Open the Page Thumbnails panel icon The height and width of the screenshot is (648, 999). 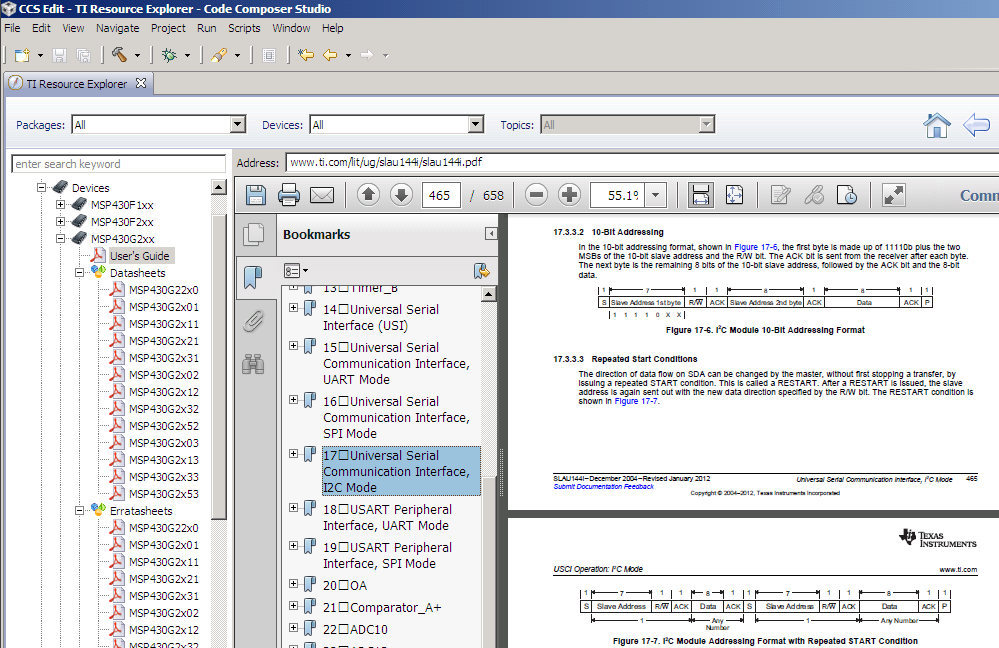tap(254, 234)
